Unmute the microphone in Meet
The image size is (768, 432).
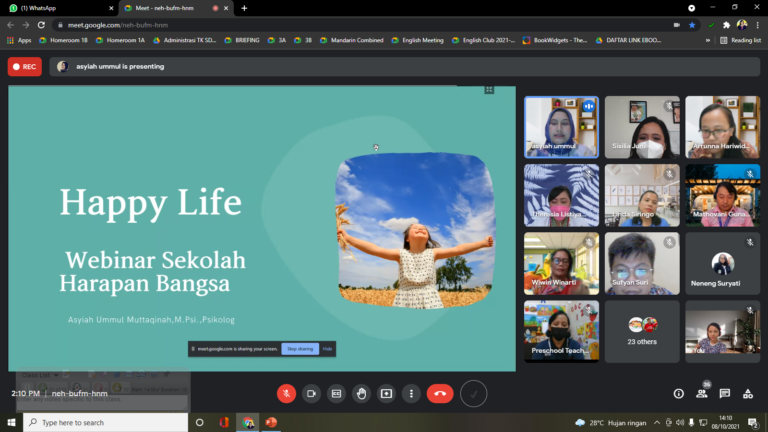(x=286, y=394)
